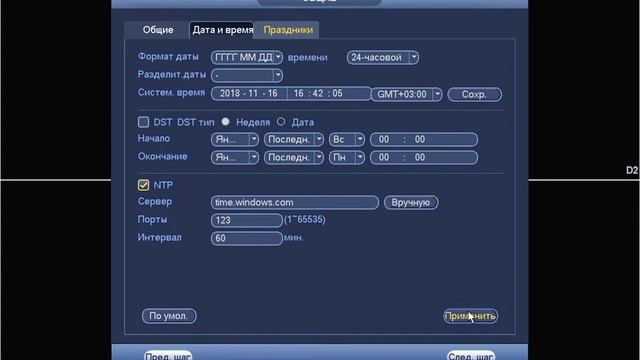Click the system time field 16:42:05
This screenshot has width=640, height=360.
[x=329, y=93]
